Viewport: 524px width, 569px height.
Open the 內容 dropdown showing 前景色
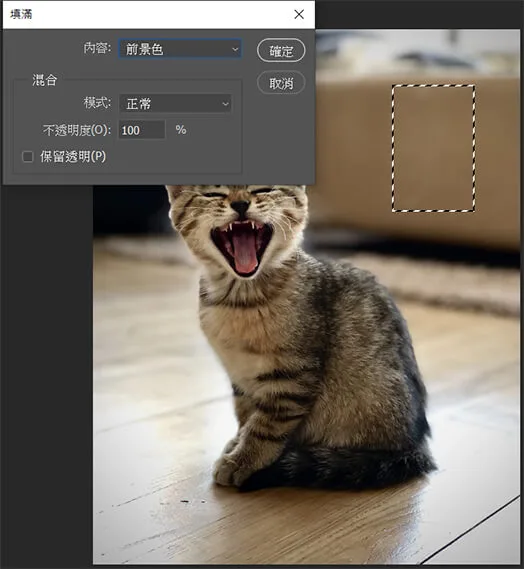[180, 49]
